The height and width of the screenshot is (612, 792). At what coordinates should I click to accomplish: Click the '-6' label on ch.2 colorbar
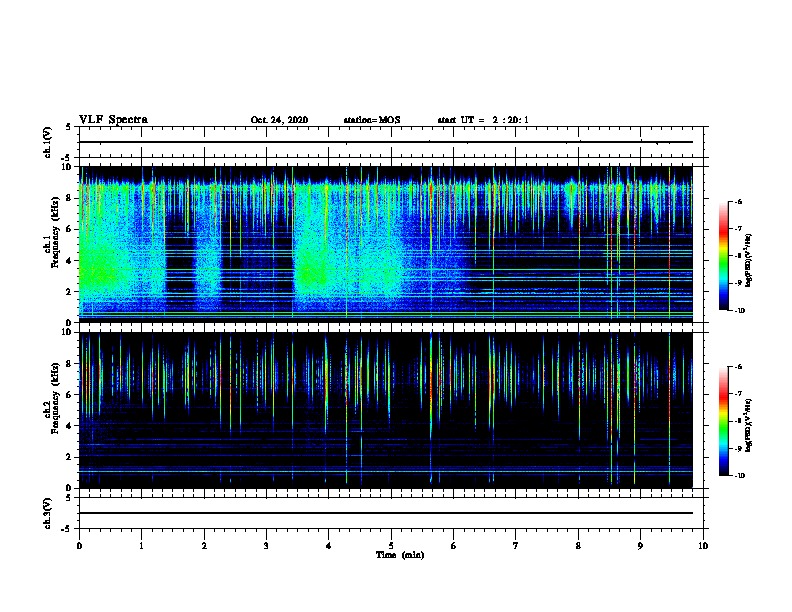point(738,367)
